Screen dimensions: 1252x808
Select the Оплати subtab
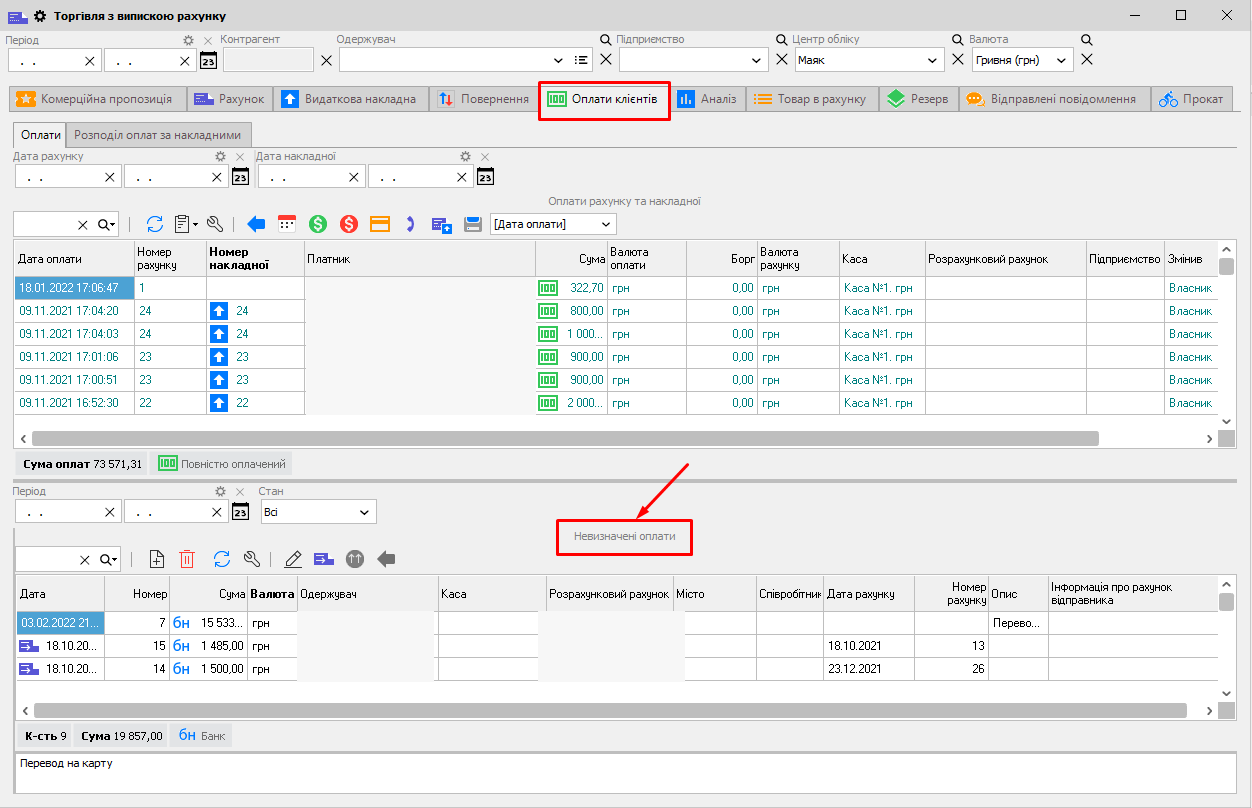pos(41,134)
